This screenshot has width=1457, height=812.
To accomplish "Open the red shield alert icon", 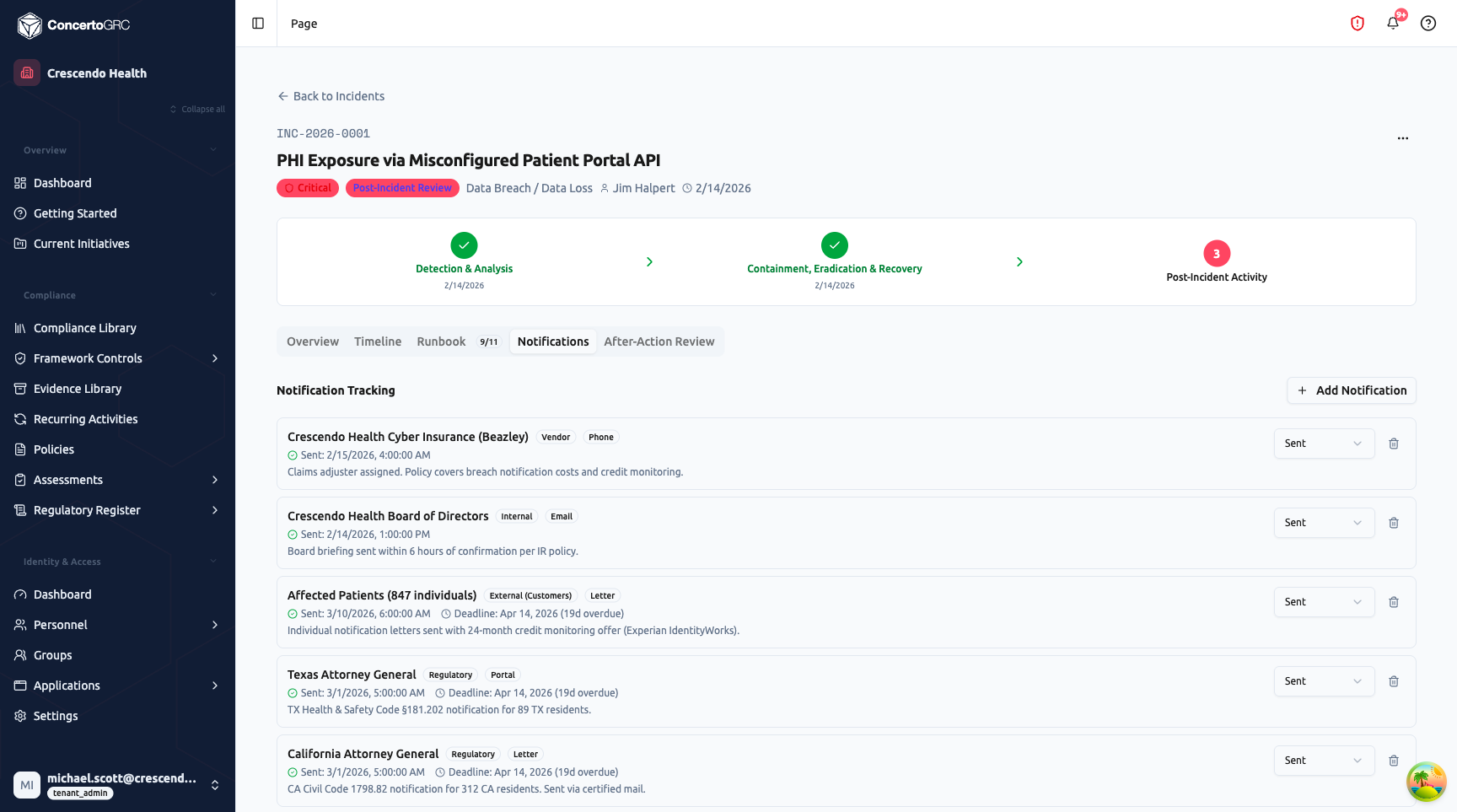I will coord(1358,24).
